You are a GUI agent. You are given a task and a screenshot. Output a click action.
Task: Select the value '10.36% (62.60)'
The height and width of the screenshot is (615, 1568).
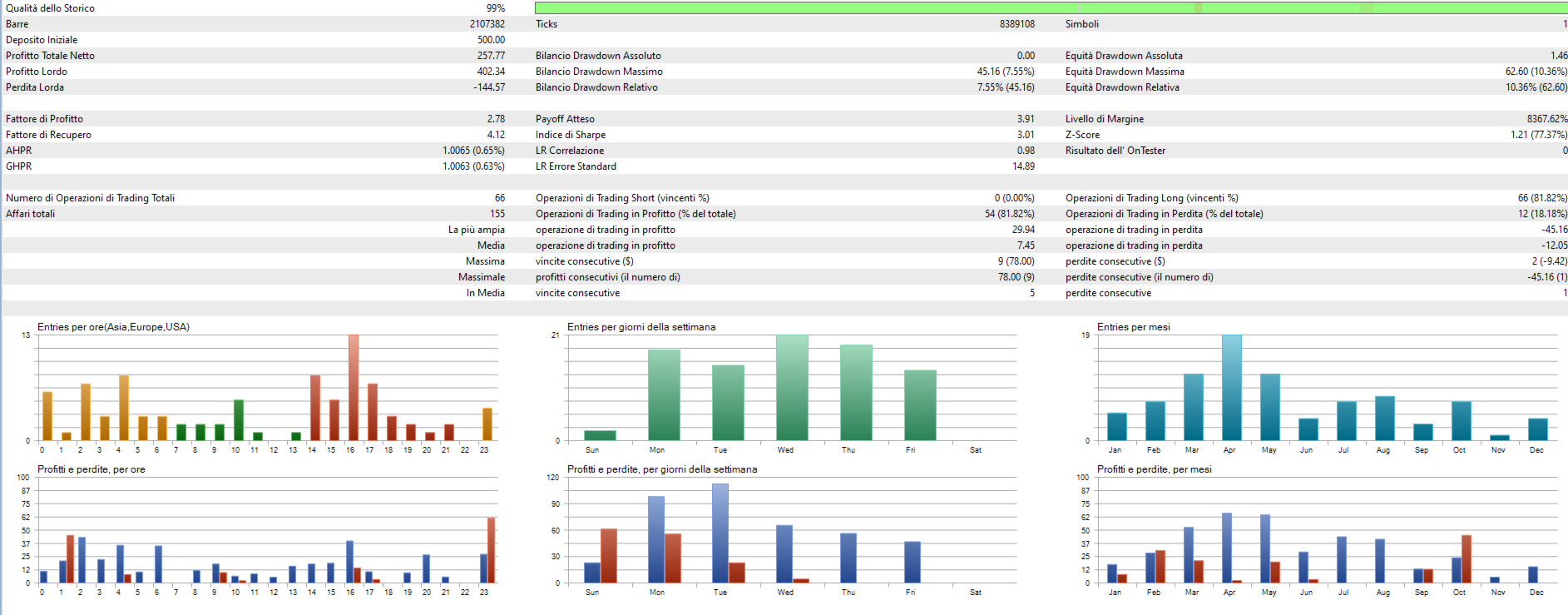click(1536, 87)
